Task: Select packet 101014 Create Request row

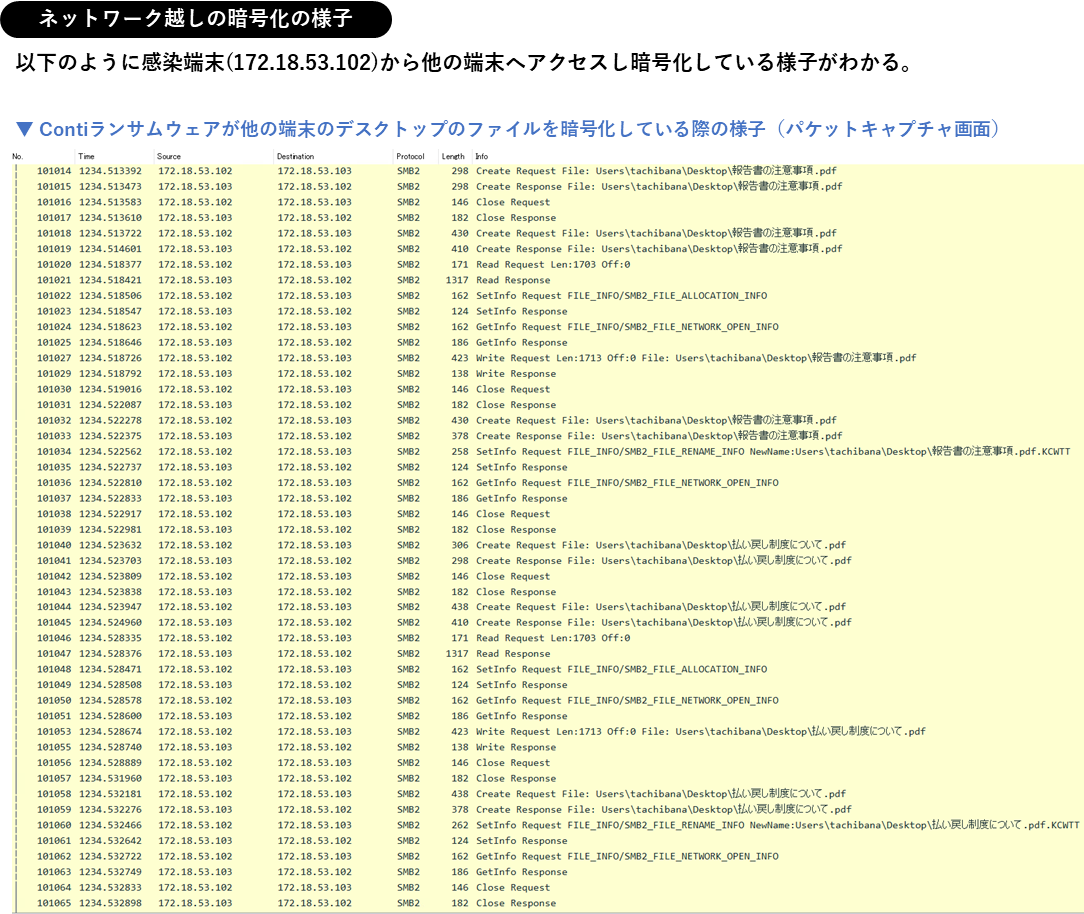Action: pyautogui.click(x=400, y=170)
